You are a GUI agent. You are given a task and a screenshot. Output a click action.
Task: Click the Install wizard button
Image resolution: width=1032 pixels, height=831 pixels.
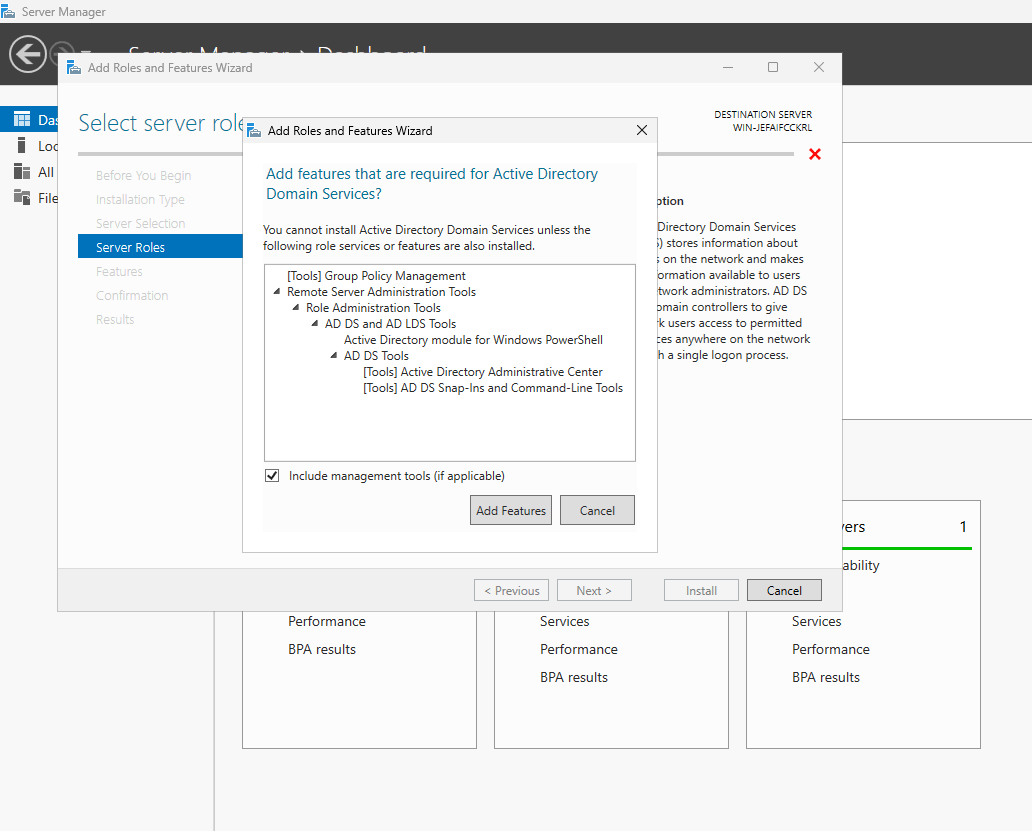point(701,590)
